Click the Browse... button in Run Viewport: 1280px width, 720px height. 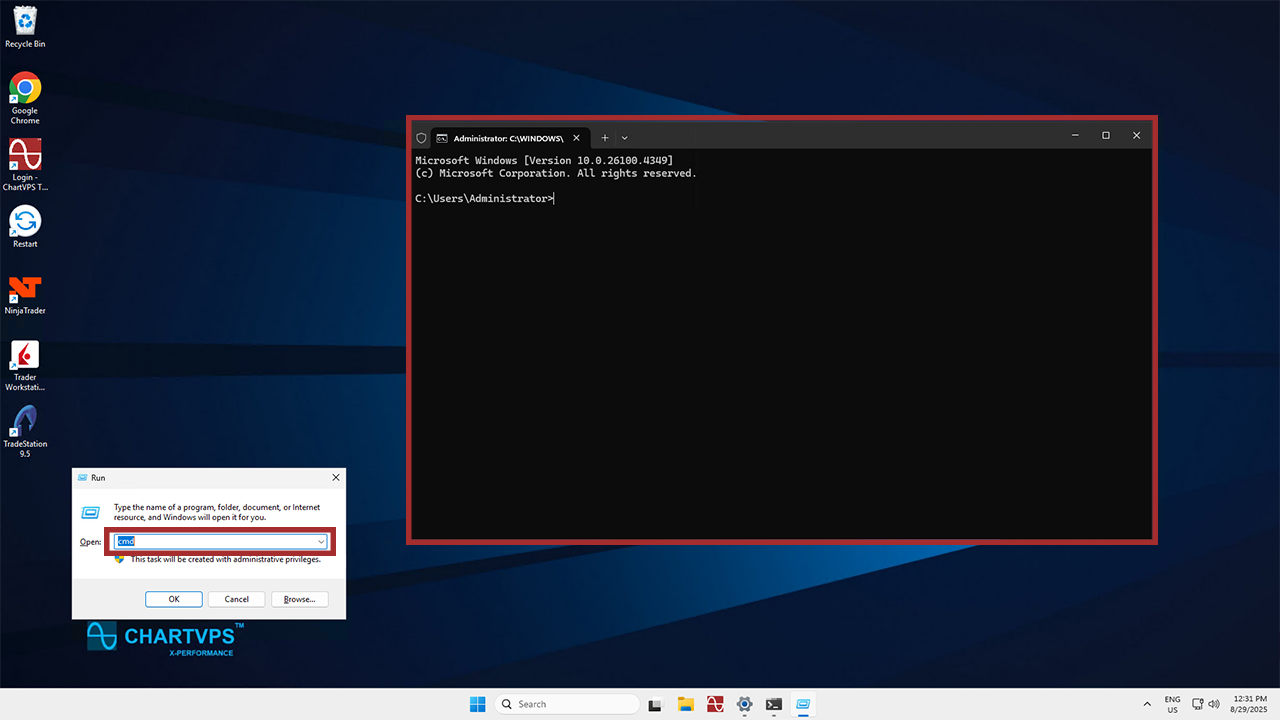299,599
